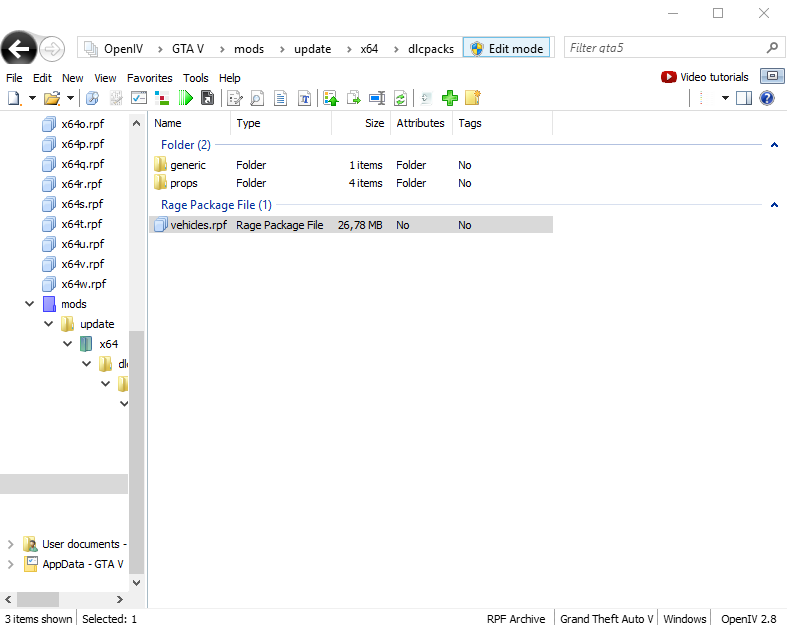Click the new file icon

14,98
